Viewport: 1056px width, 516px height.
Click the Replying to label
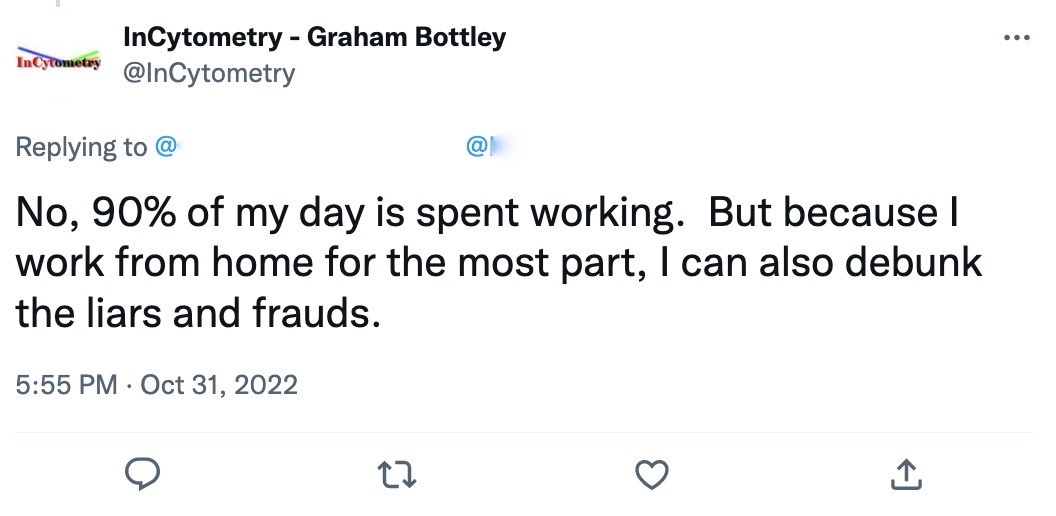(81, 147)
